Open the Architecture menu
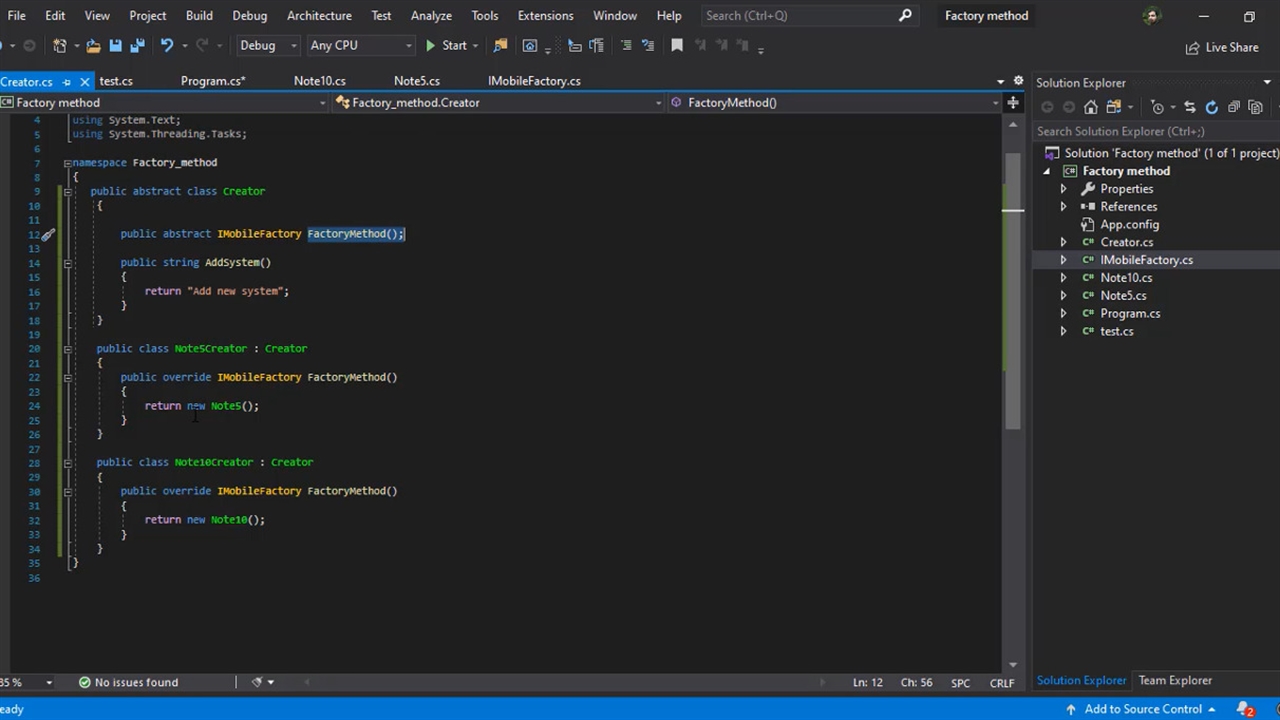Screen dimensions: 1280x720 (x=319, y=16)
